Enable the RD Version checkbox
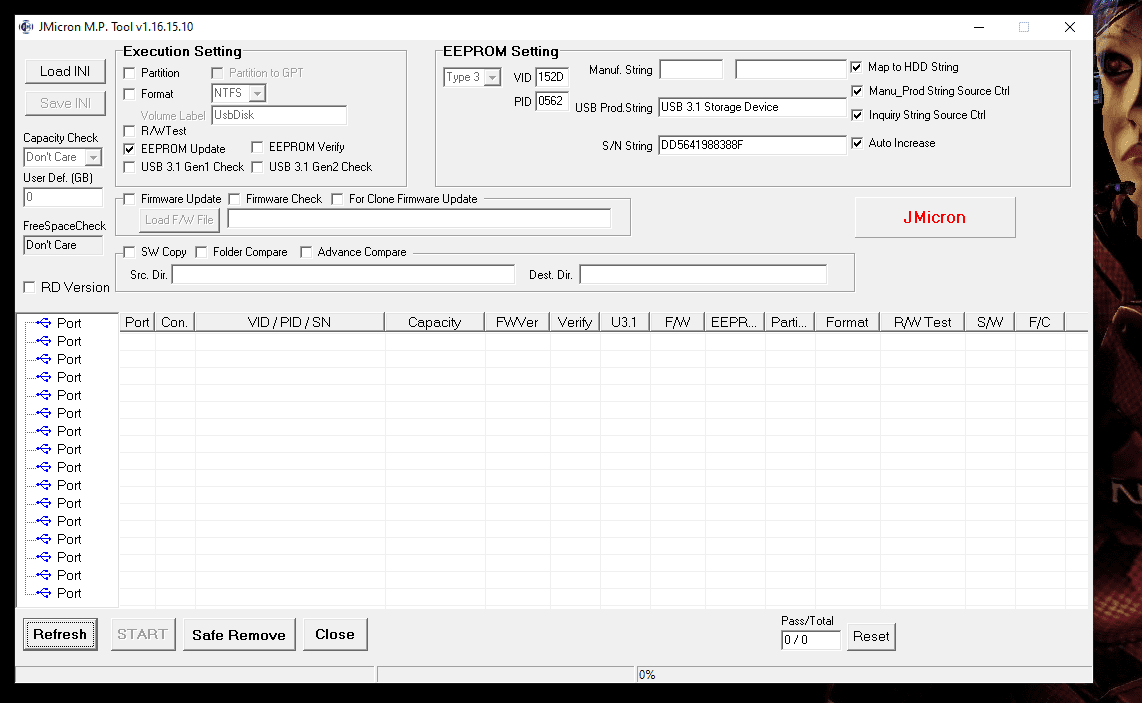Image resolution: width=1142 pixels, height=703 pixels. coord(29,287)
